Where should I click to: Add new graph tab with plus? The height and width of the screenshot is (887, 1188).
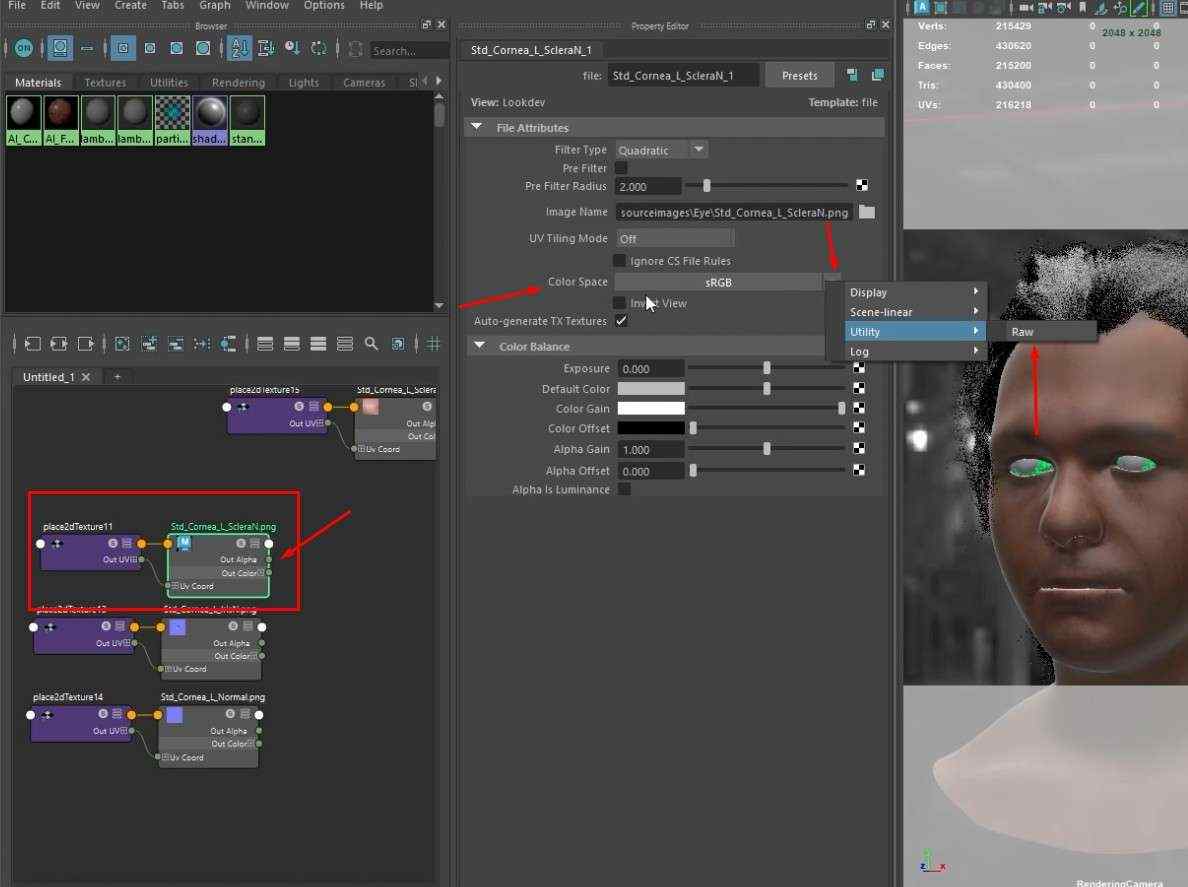117,376
